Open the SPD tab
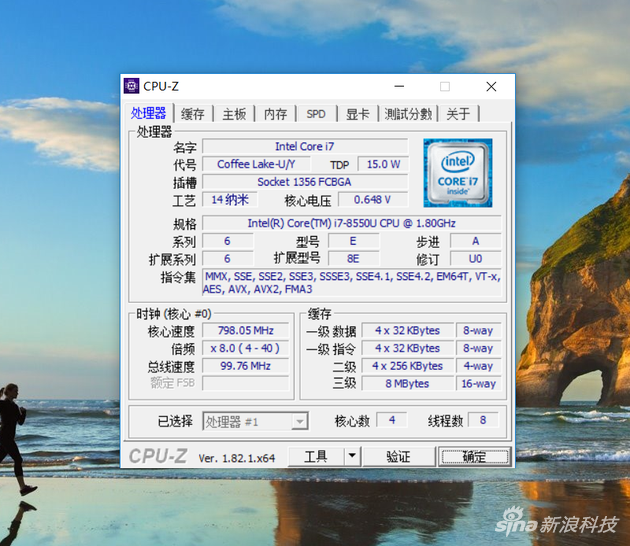This screenshot has width=630, height=546. tap(316, 114)
